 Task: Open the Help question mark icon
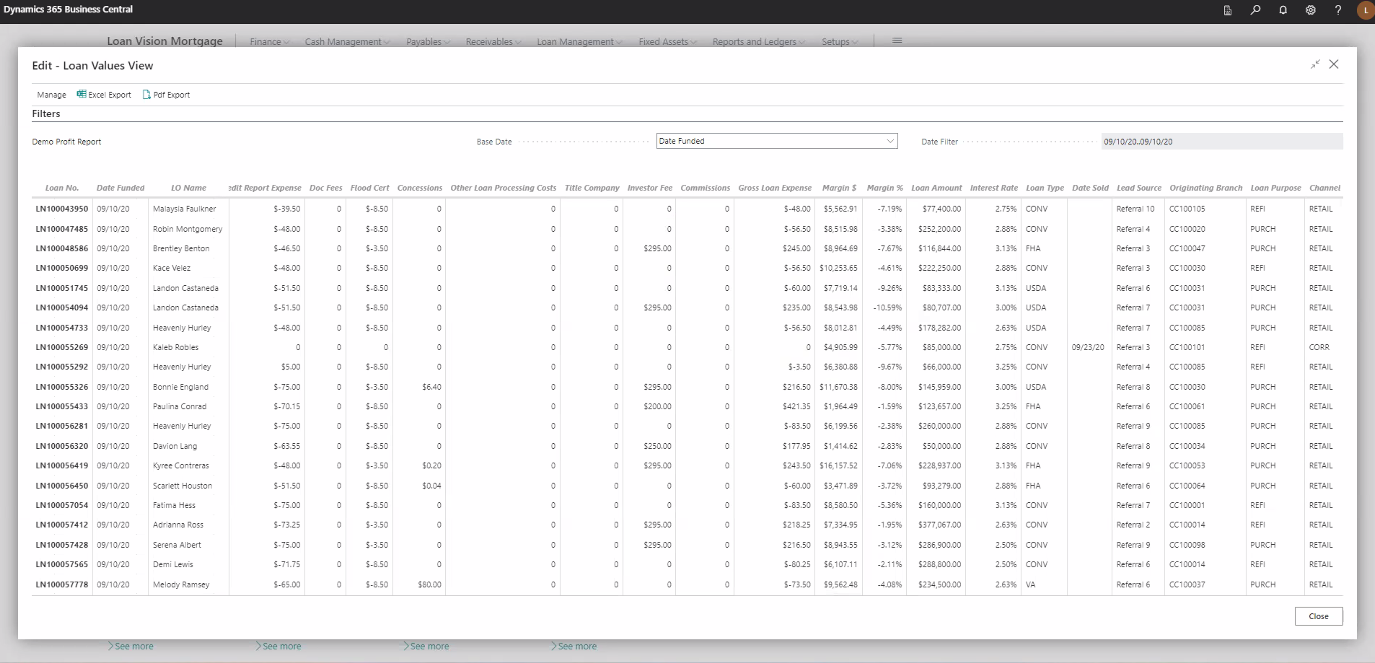(1338, 8)
